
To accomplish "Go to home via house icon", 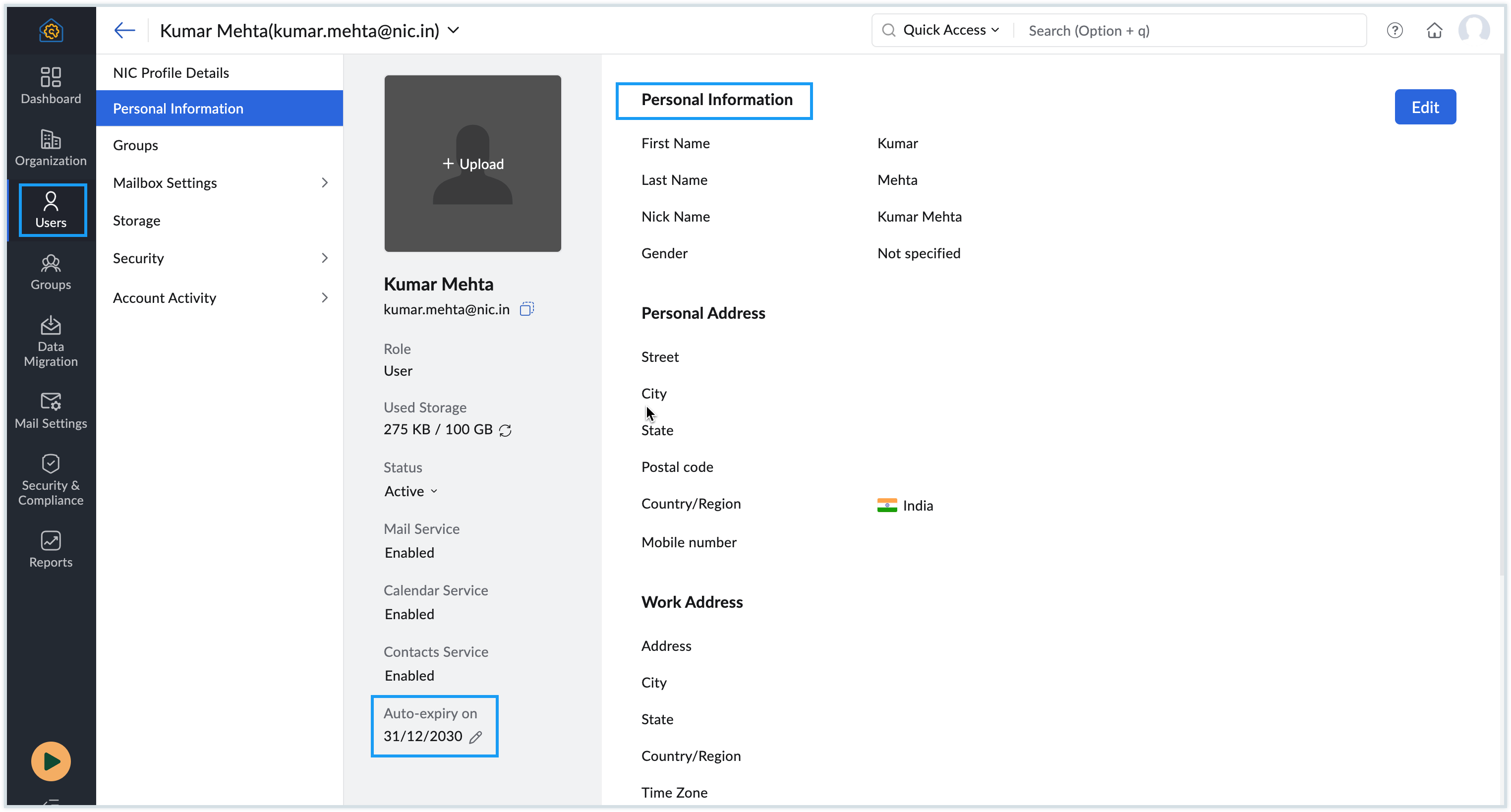I will [x=1434, y=30].
